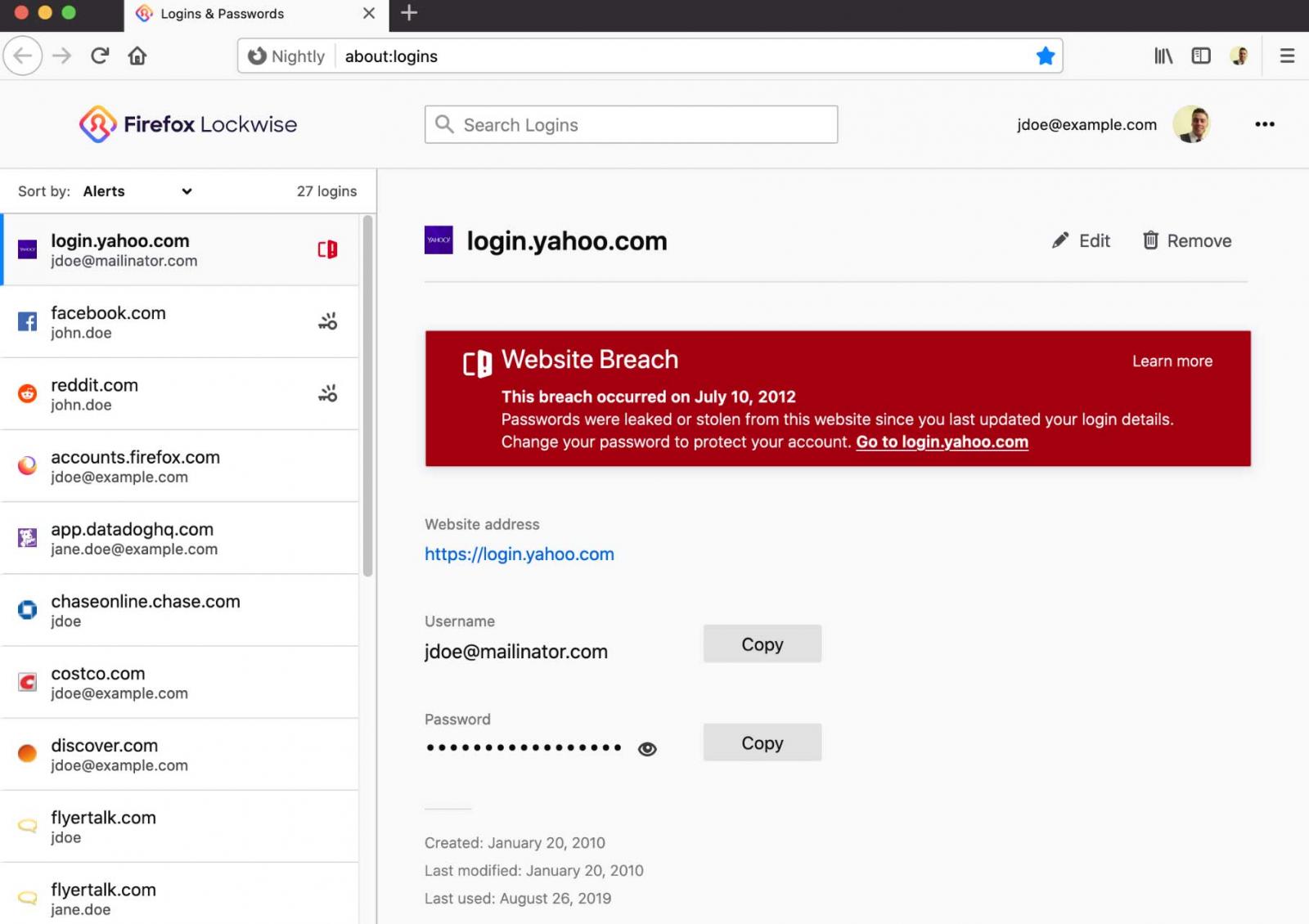The image size is (1309, 924).
Task: Click Learn more in breach banner
Action: 1172,361
